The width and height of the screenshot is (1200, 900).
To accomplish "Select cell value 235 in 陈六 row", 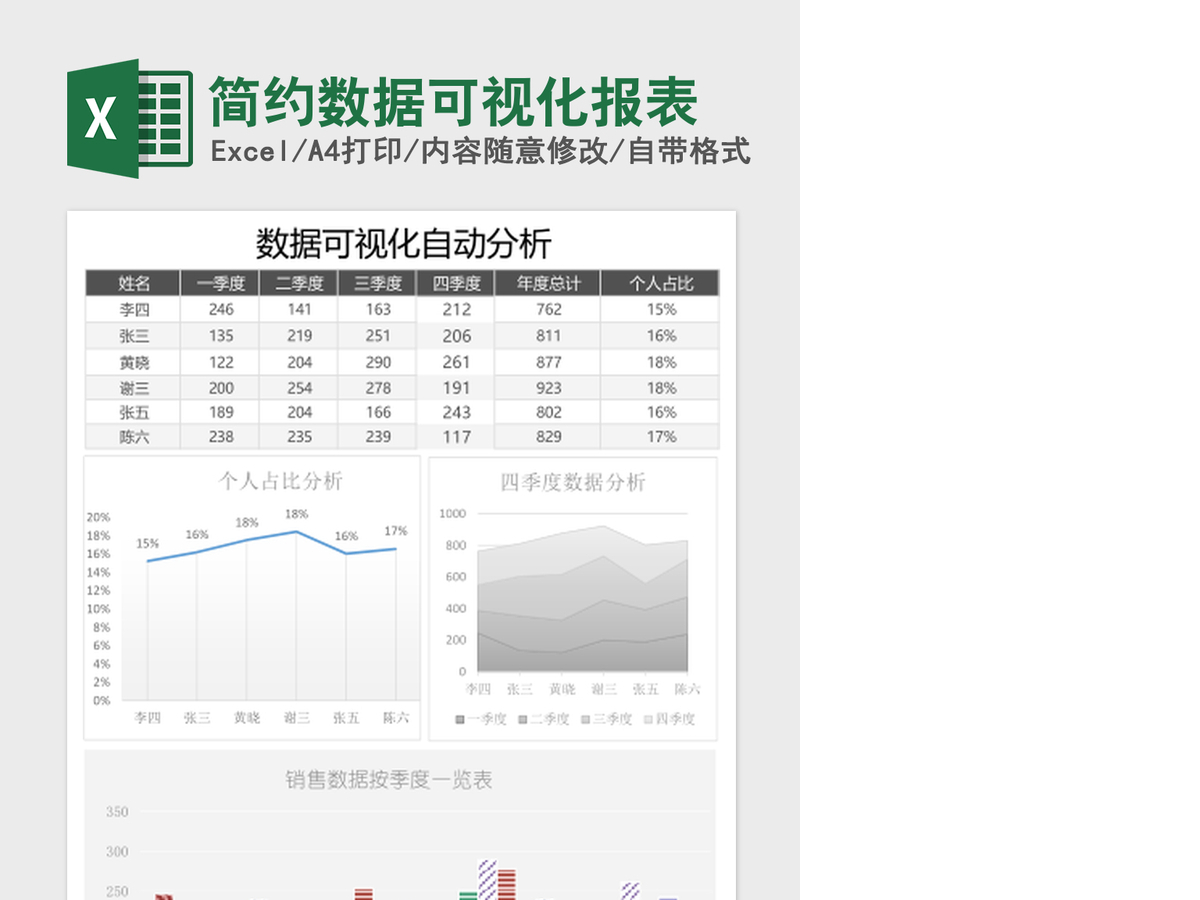I will (299, 437).
